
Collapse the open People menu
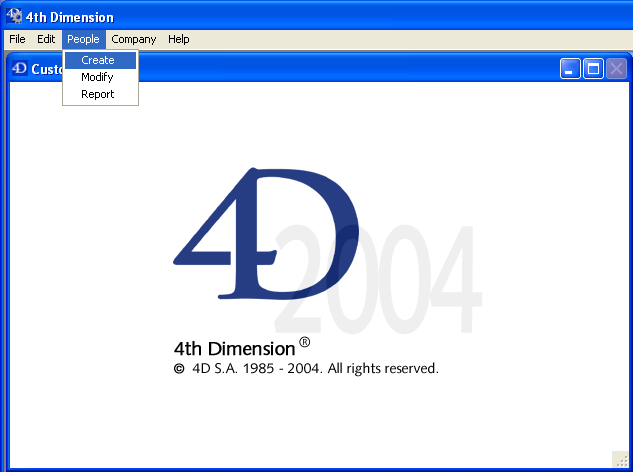83,39
